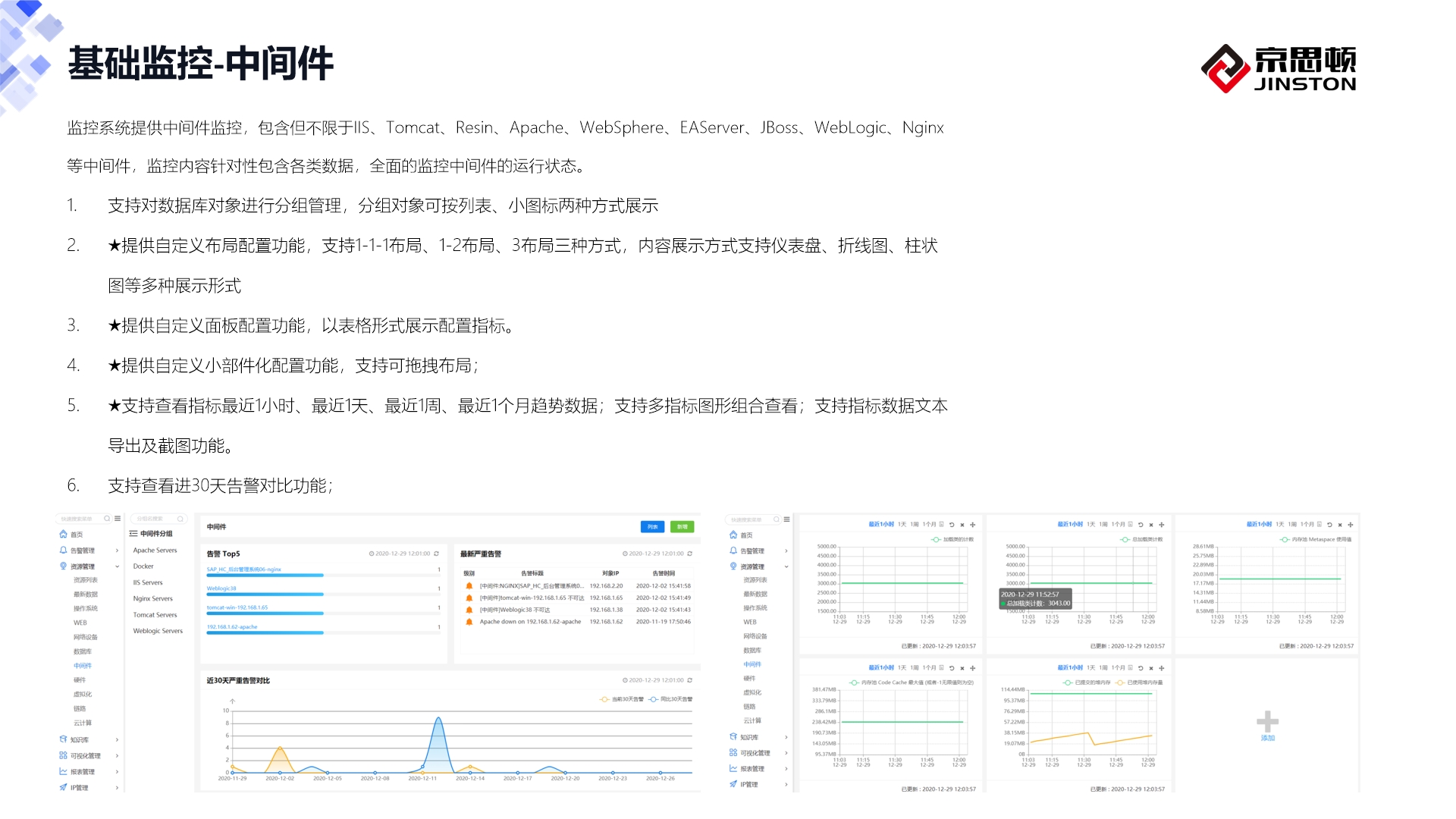This screenshot has height=819, width=1456.
Task: Refresh the 告警 Top5 panel
Action: click(x=436, y=554)
